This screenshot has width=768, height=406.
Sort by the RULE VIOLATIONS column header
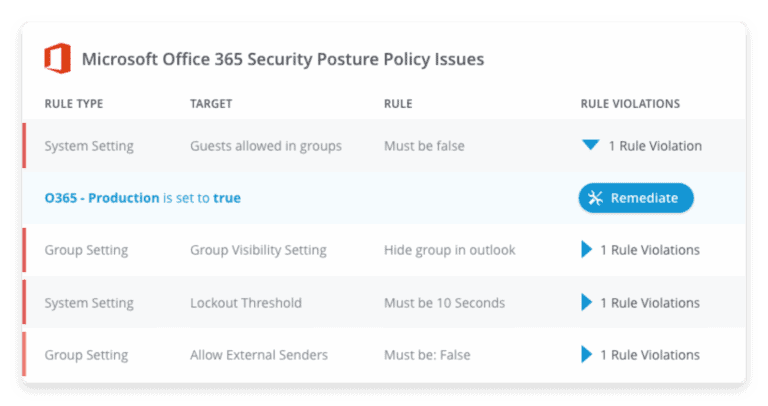coord(630,104)
